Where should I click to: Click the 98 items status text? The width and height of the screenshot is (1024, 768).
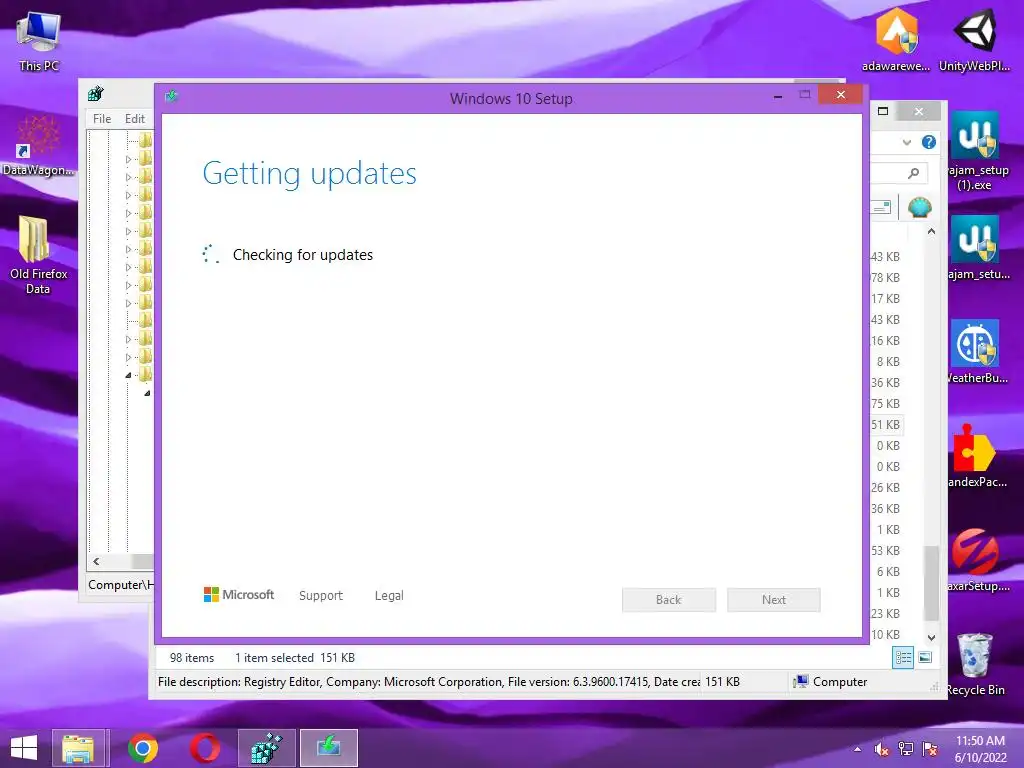(x=192, y=658)
